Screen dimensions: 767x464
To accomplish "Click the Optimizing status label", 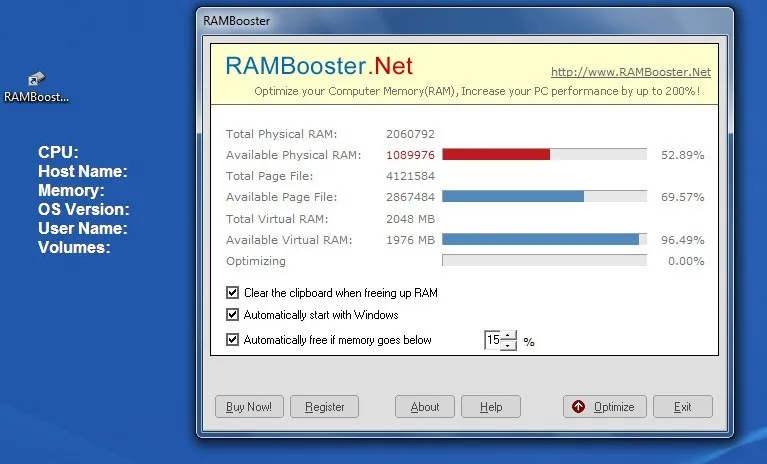I will [x=255, y=261].
